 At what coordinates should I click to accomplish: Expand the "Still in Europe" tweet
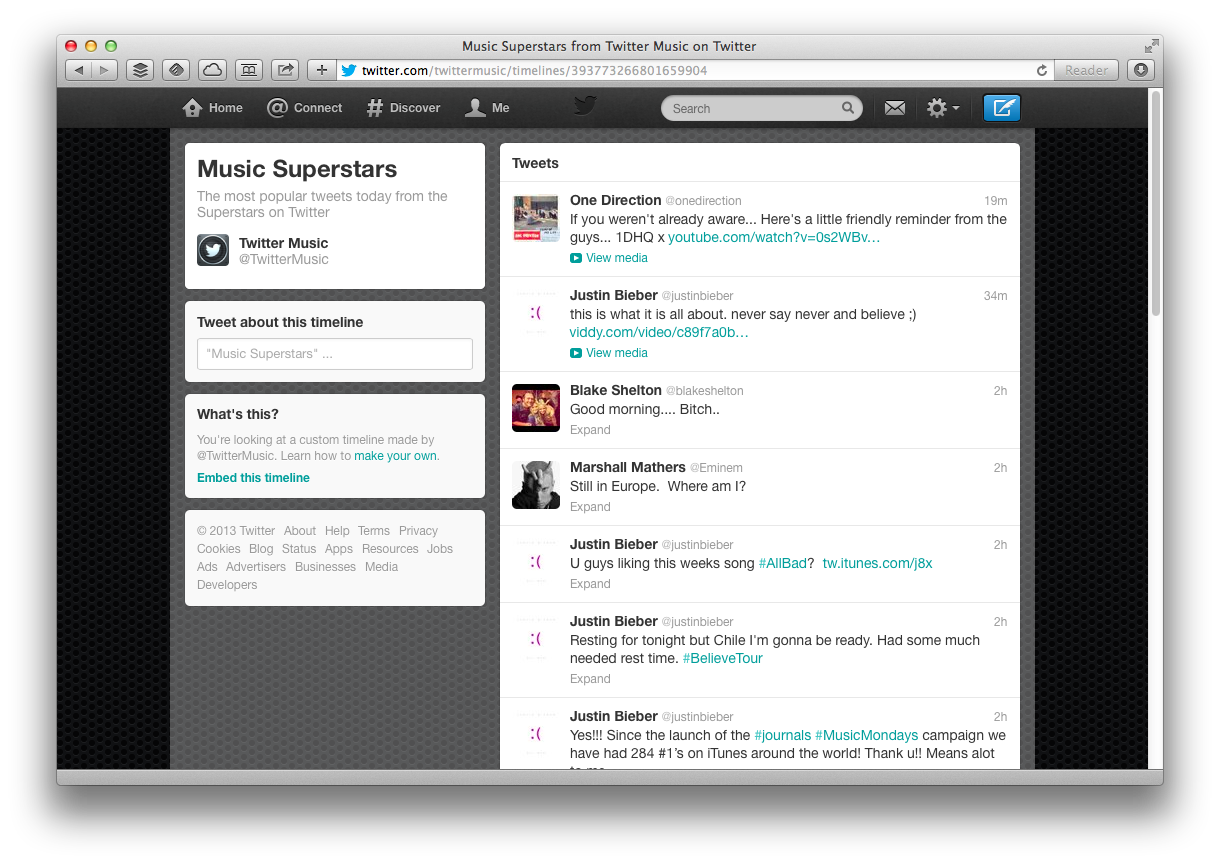(x=590, y=507)
